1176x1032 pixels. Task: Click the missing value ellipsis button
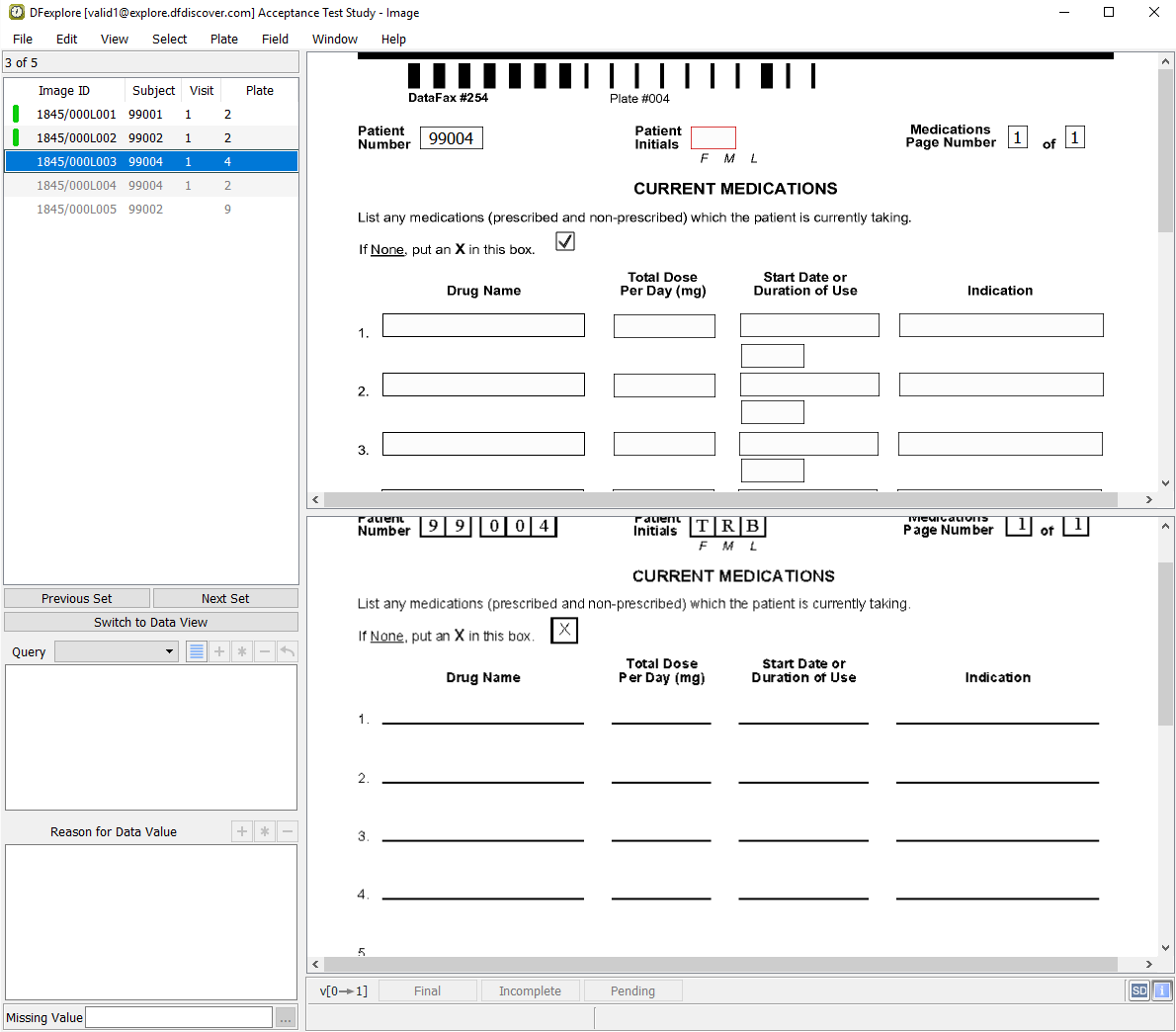[x=286, y=1018]
